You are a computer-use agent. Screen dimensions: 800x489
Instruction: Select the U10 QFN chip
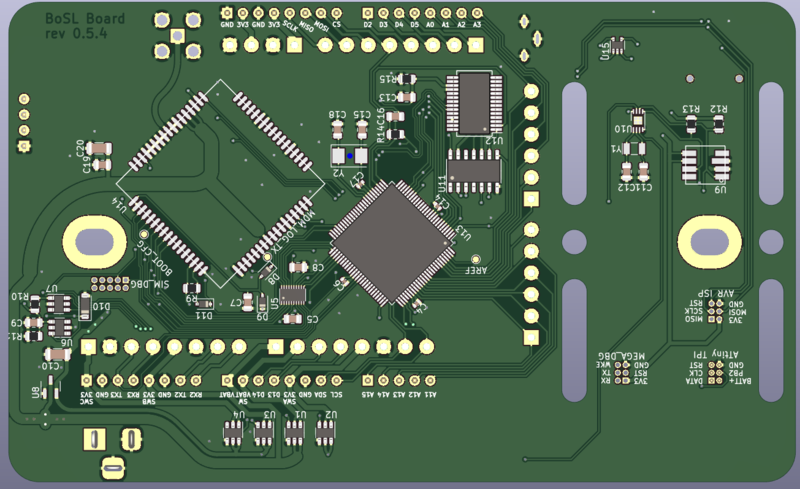tap(638, 120)
